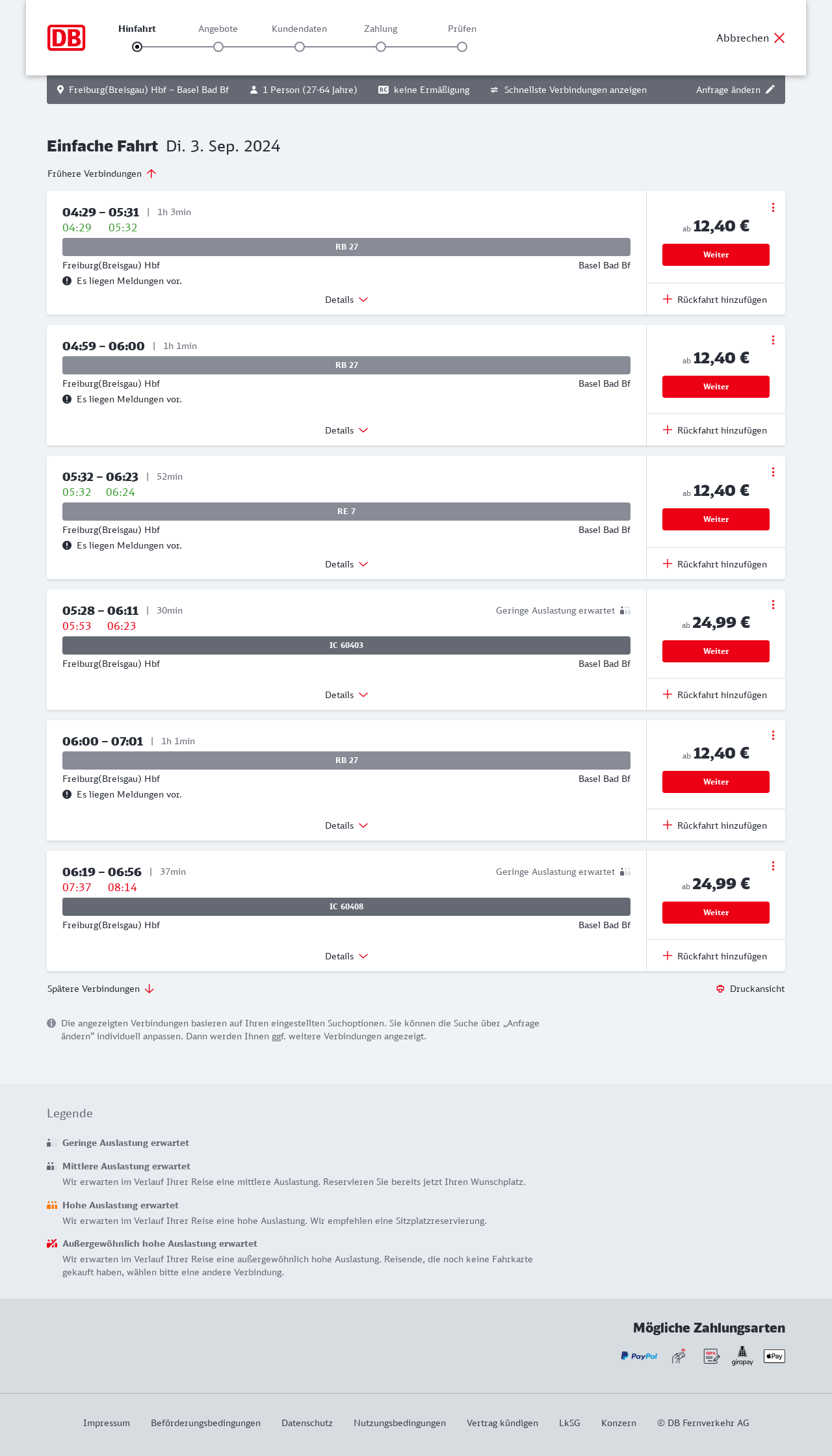
Task: Open the Datenschutz footer link
Action: (307, 1423)
